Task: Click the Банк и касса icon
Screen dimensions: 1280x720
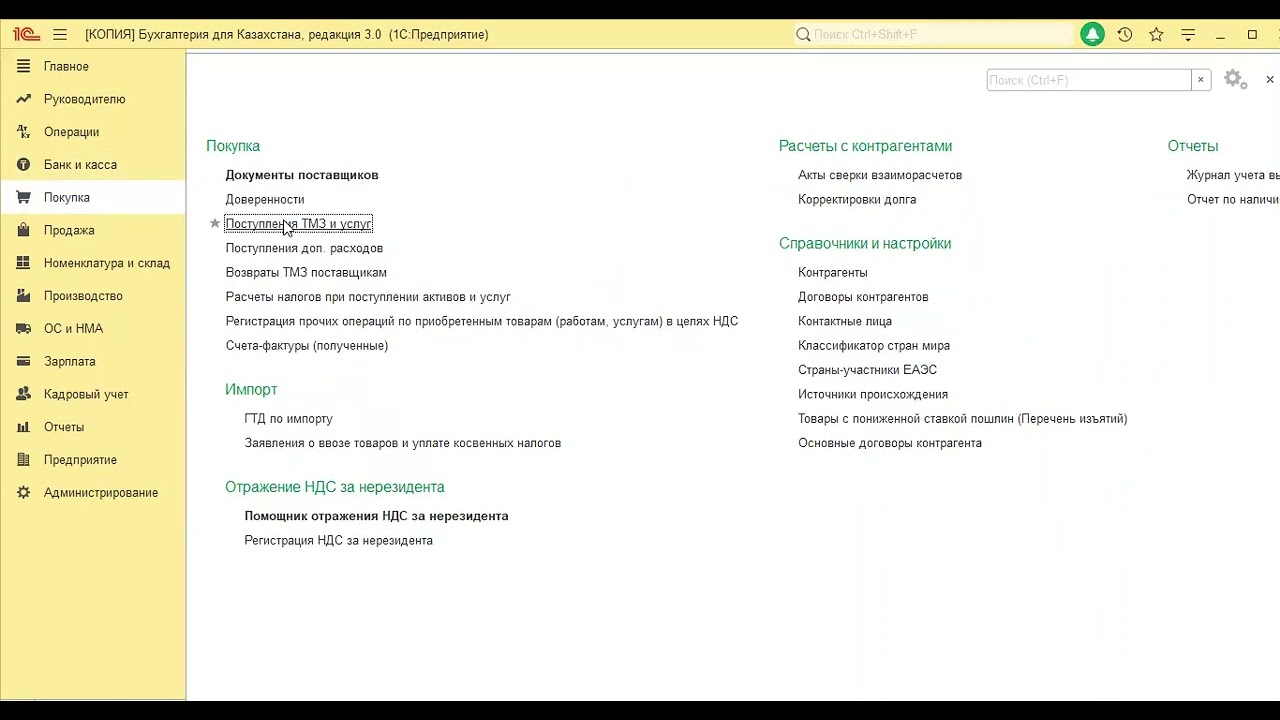Action: tap(23, 165)
